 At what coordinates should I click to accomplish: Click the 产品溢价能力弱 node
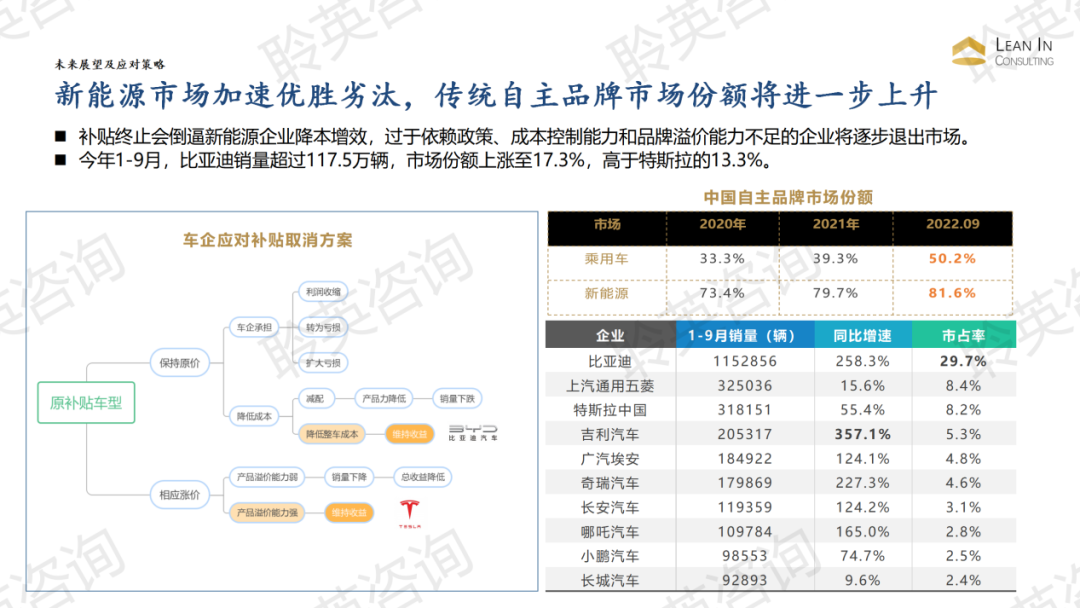(x=267, y=476)
